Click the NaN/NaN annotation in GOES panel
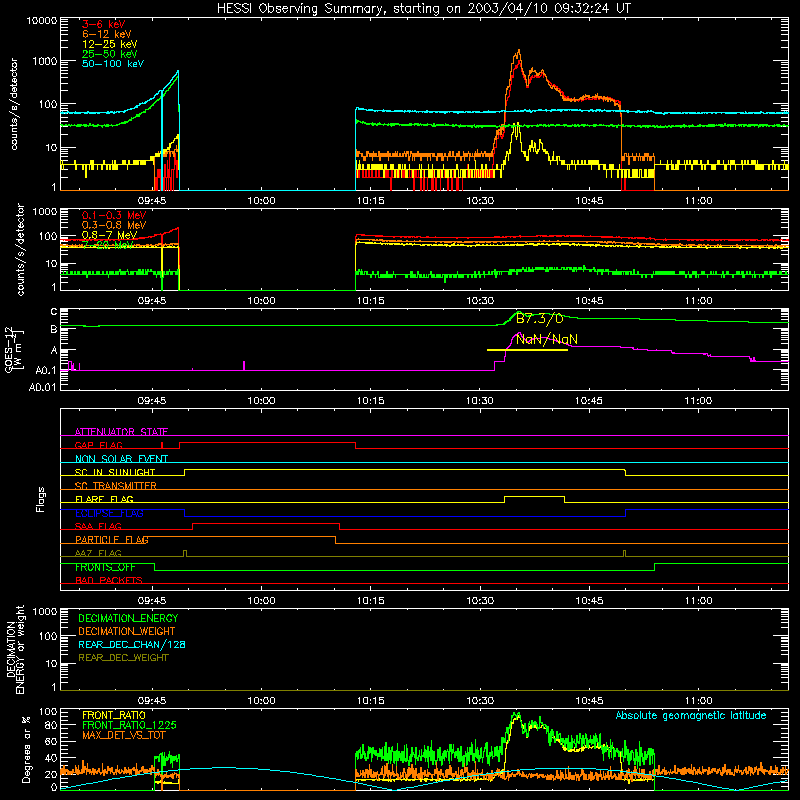The width and height of the screenshot is (800, 800). click(546, 339)
